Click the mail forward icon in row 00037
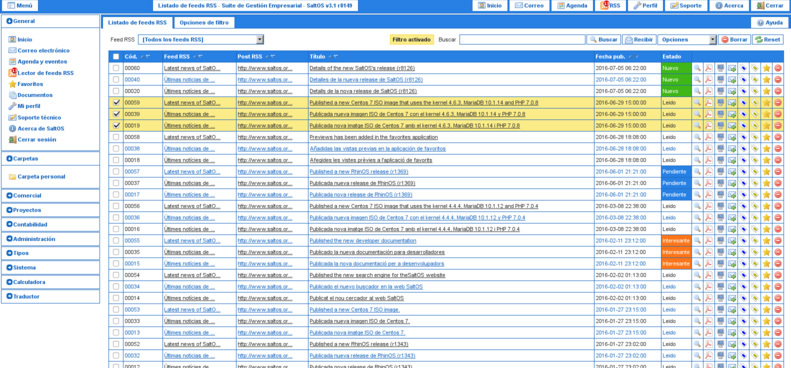 732,183
